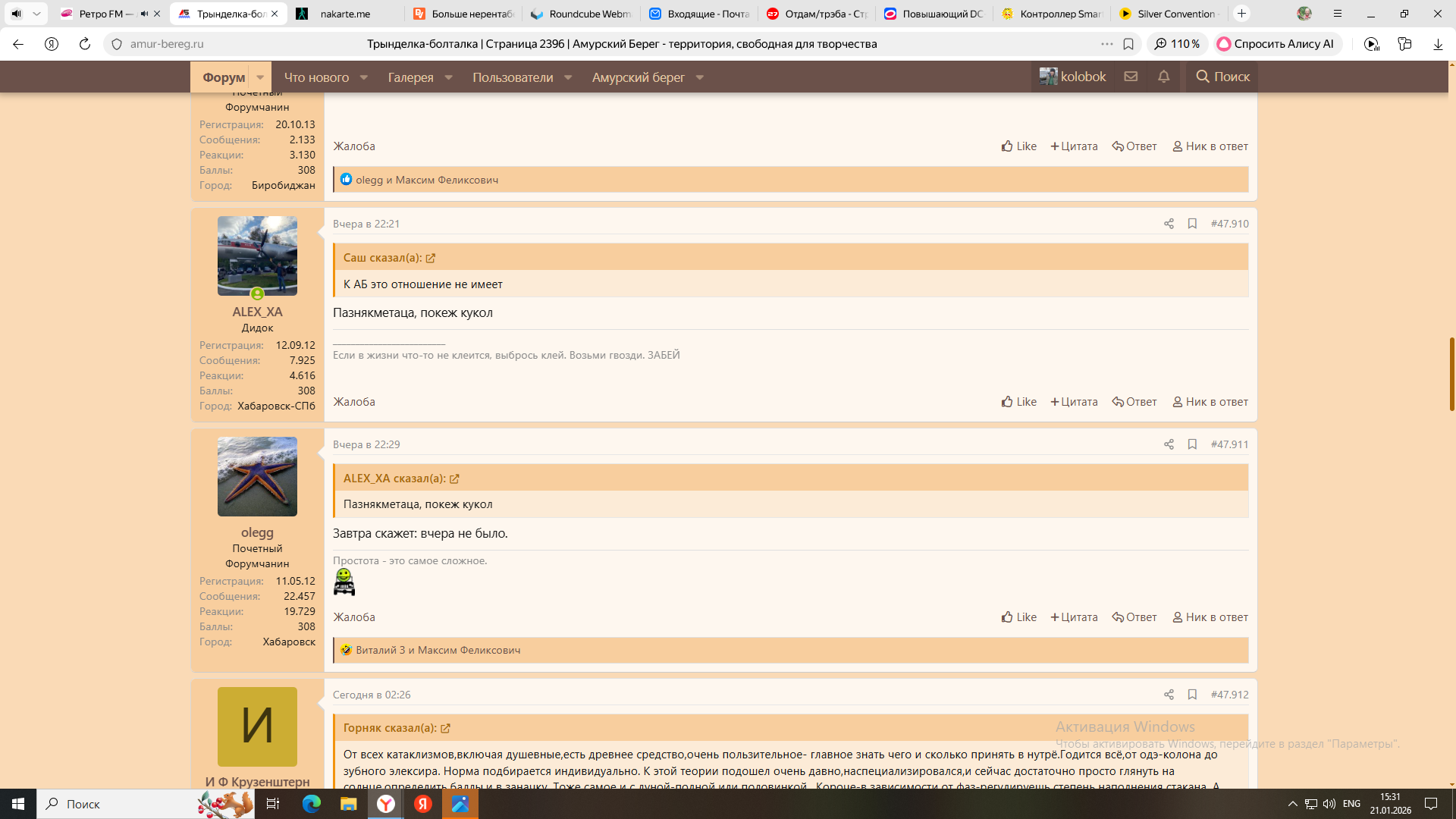The image size is (1456, 819).
Task: Open the Что нового menu item
Action: click(x=316, y=77)
